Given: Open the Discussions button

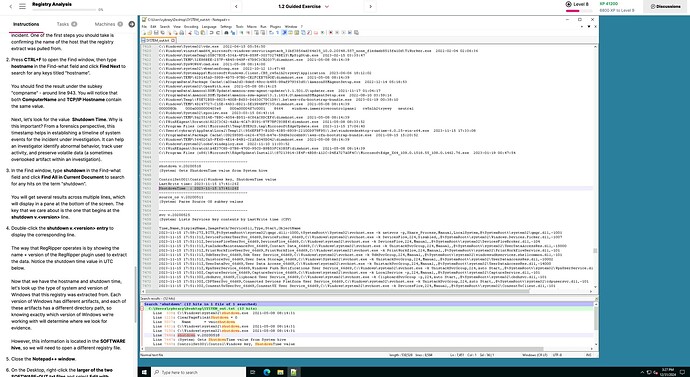Looking at the screenshot, I should [665, 7].
